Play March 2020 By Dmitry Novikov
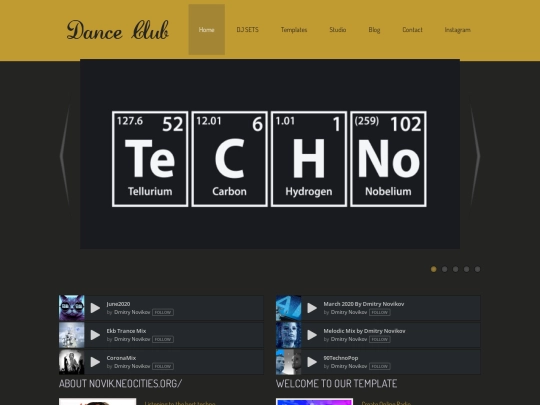Screen dimensions: 540x405 [312, 308]
